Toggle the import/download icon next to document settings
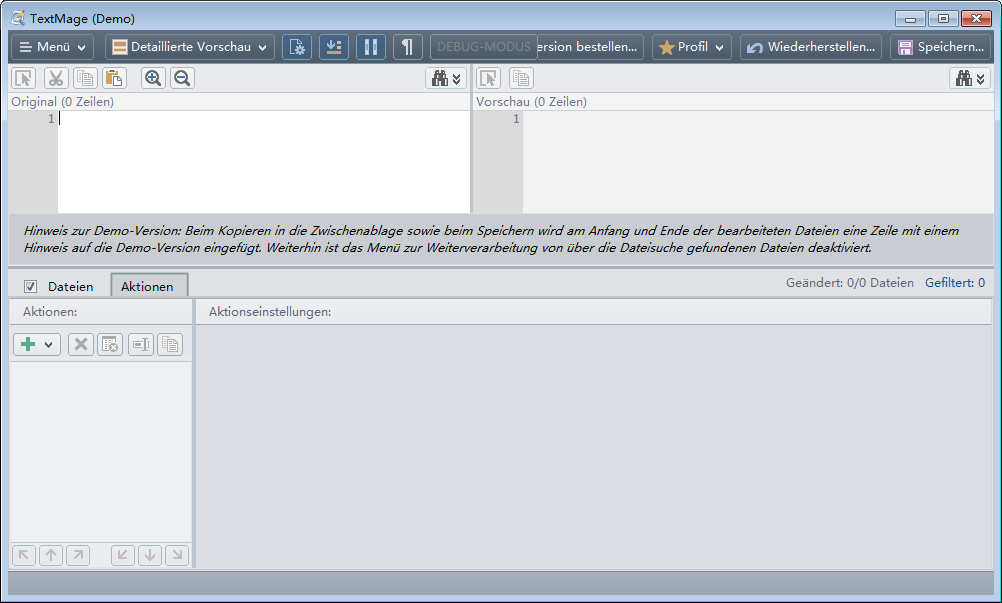 (334, 46)
